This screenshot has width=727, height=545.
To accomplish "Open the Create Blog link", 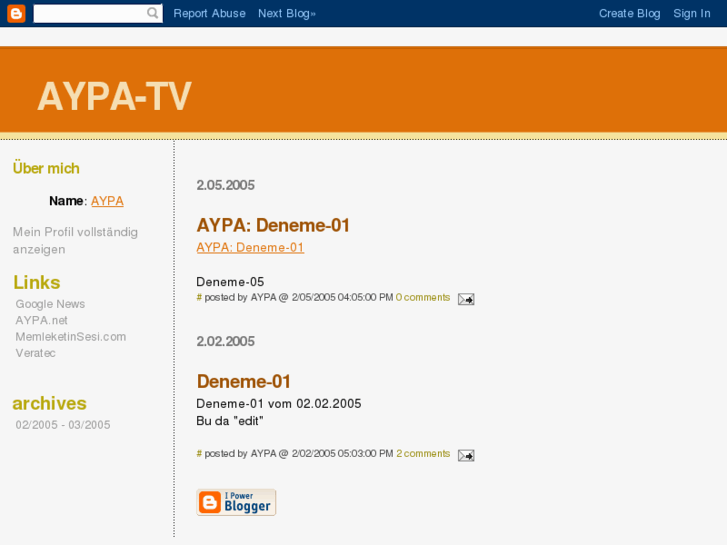I will tap(629, 13).
